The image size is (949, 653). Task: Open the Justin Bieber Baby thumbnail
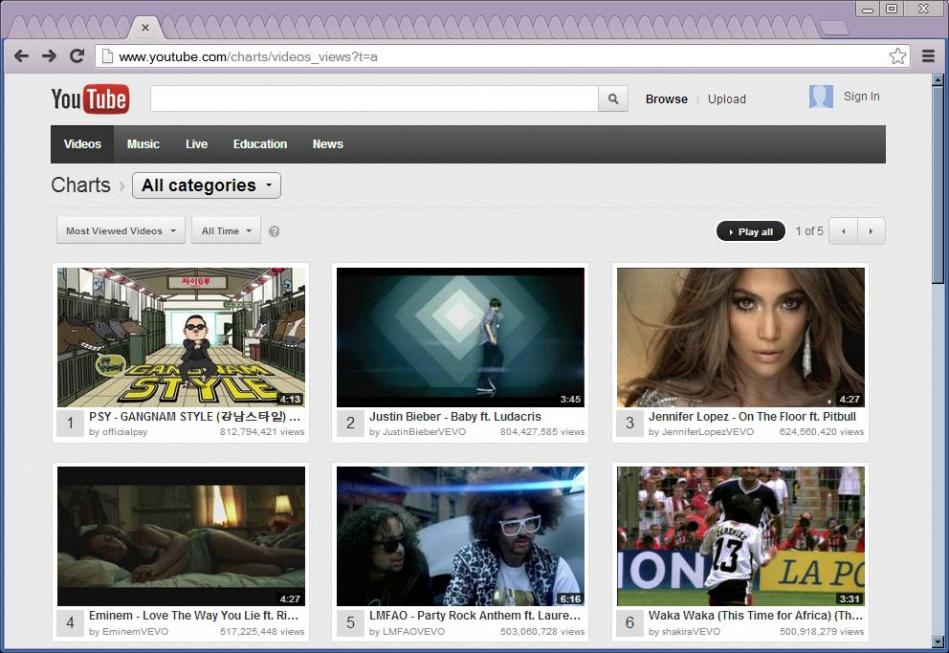(x=461, y=337)
